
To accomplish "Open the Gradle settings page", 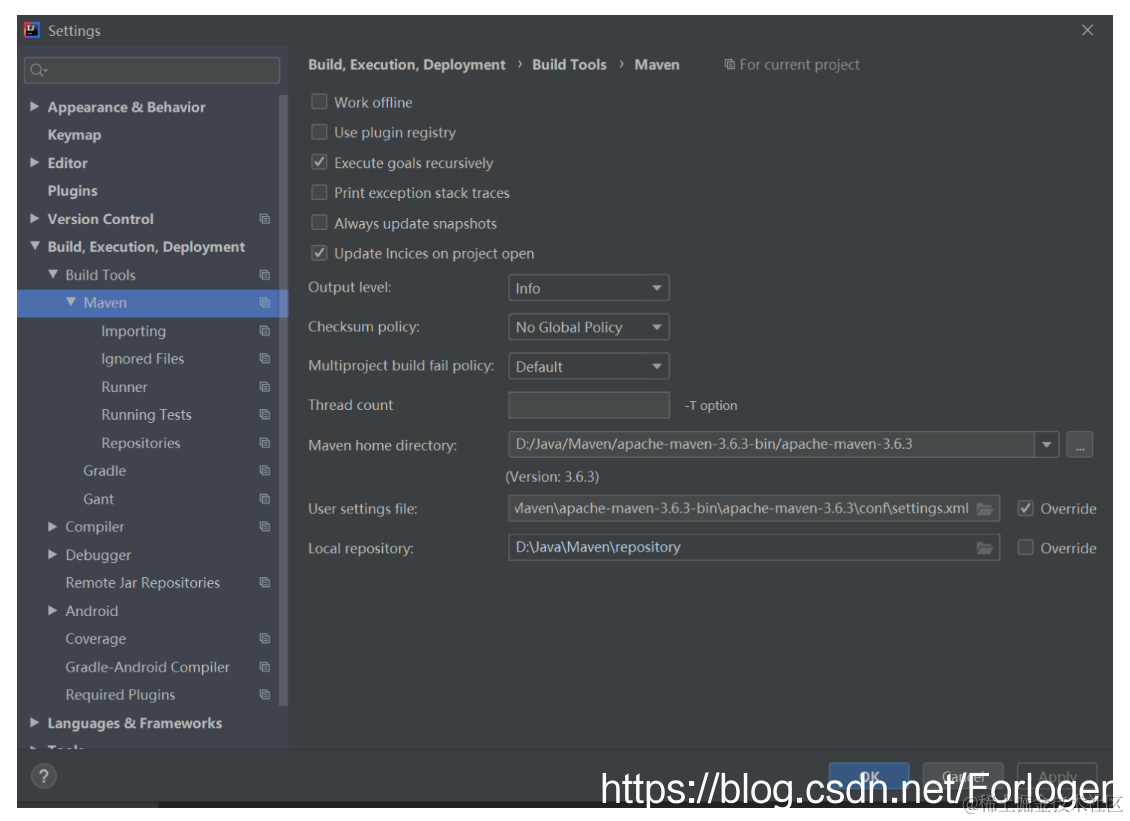I will 104,471.
